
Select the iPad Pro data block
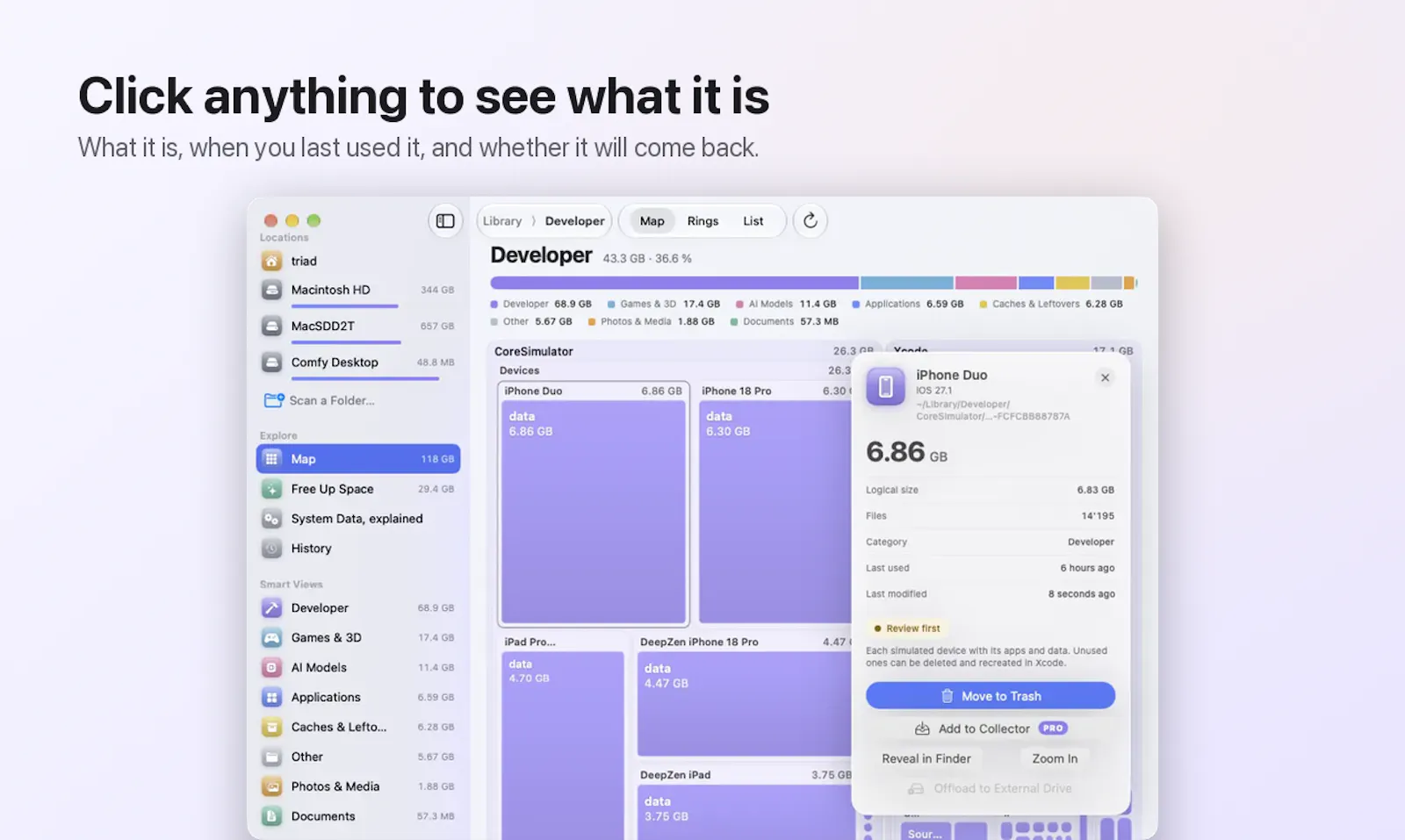(x=563, y=746)
